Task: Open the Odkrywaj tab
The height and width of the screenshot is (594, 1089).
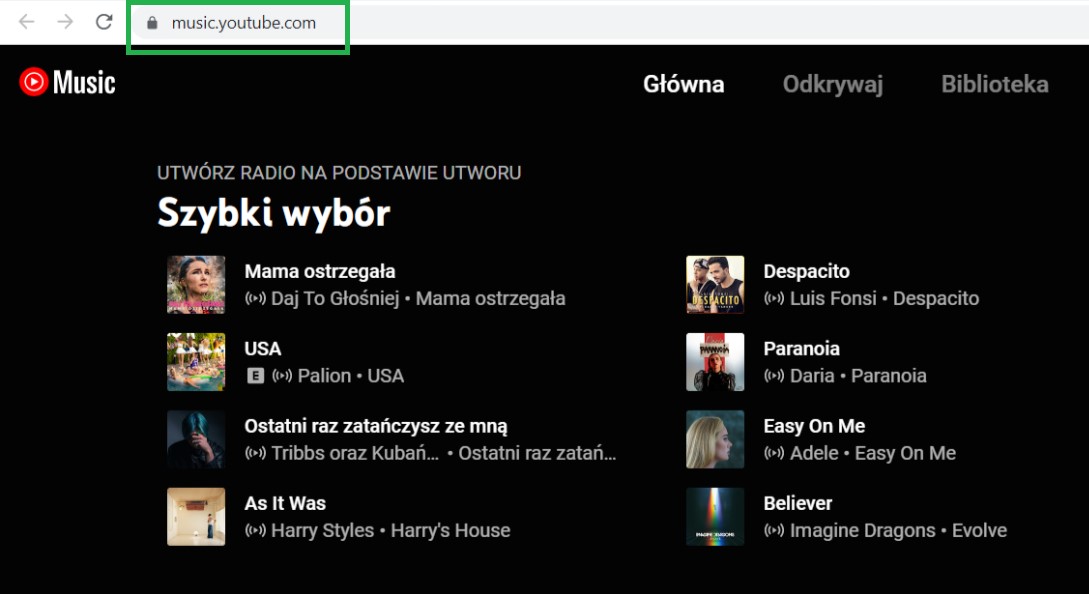Action: coord(833,84)
